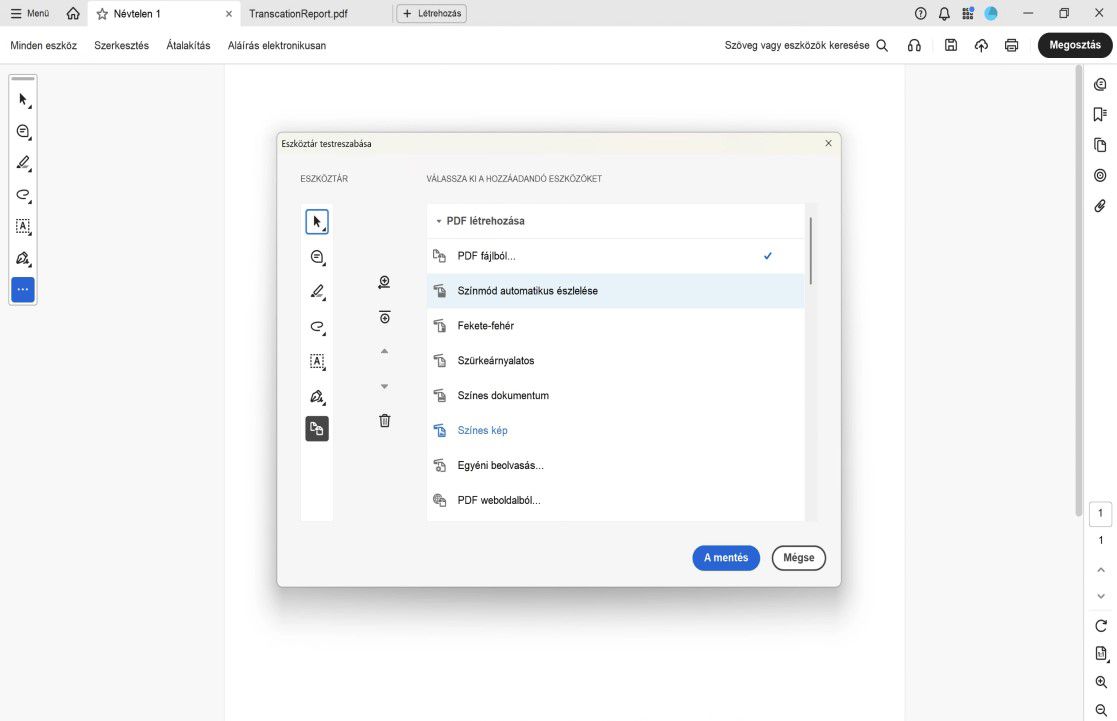Open the user profile avatar
The width and height of the screenshot is (1117, 721).
pyautogui.click(x=991, y=14)
